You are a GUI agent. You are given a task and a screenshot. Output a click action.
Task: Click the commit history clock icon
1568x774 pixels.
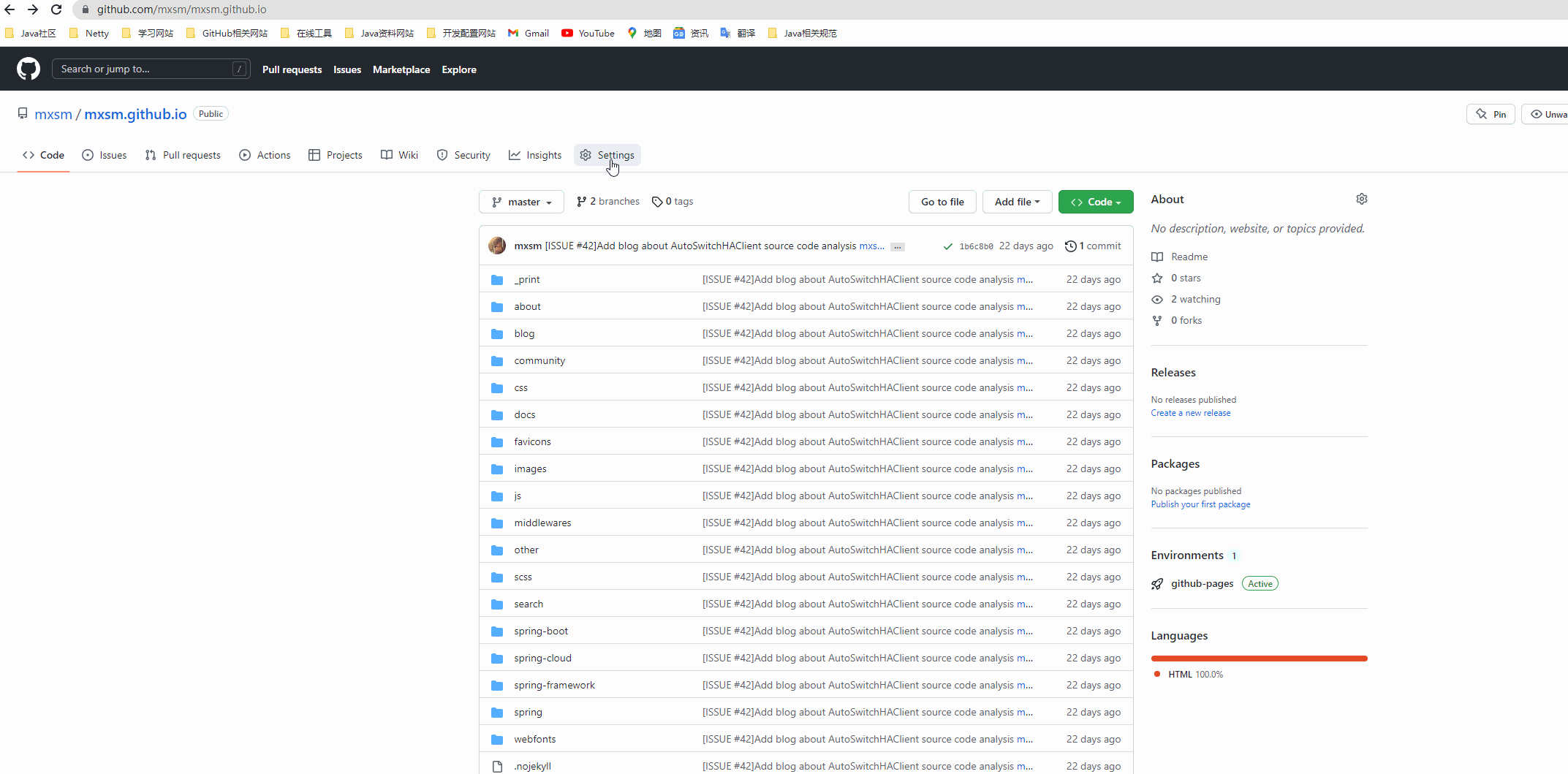[x=1071, y=246]
